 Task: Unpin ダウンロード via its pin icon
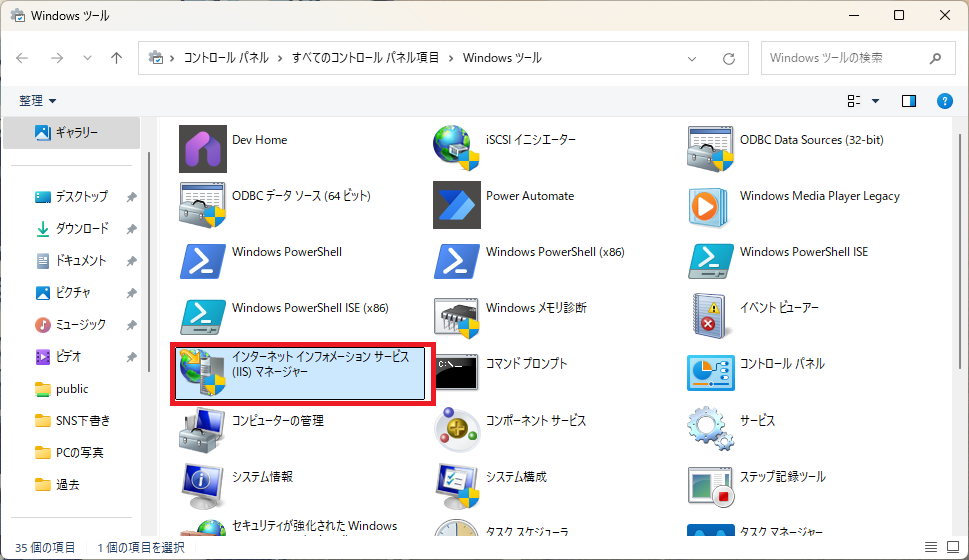[131, 229]
